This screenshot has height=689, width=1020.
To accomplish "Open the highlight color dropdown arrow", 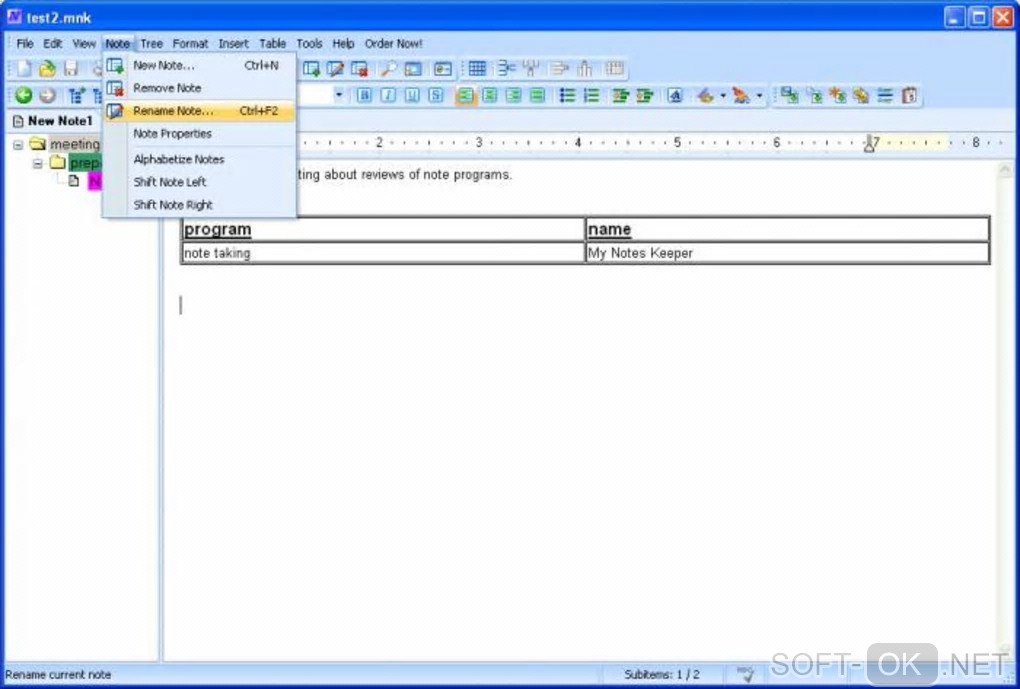I will tap(723, 96).
